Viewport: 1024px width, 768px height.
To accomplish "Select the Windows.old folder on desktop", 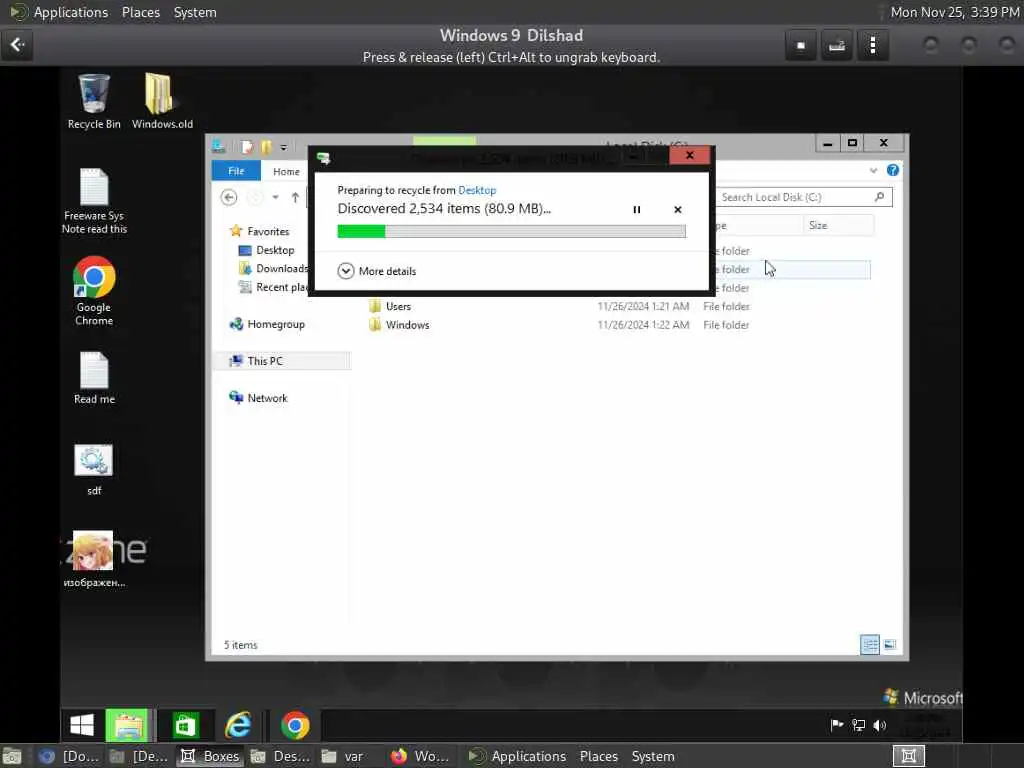I will 161,101.
